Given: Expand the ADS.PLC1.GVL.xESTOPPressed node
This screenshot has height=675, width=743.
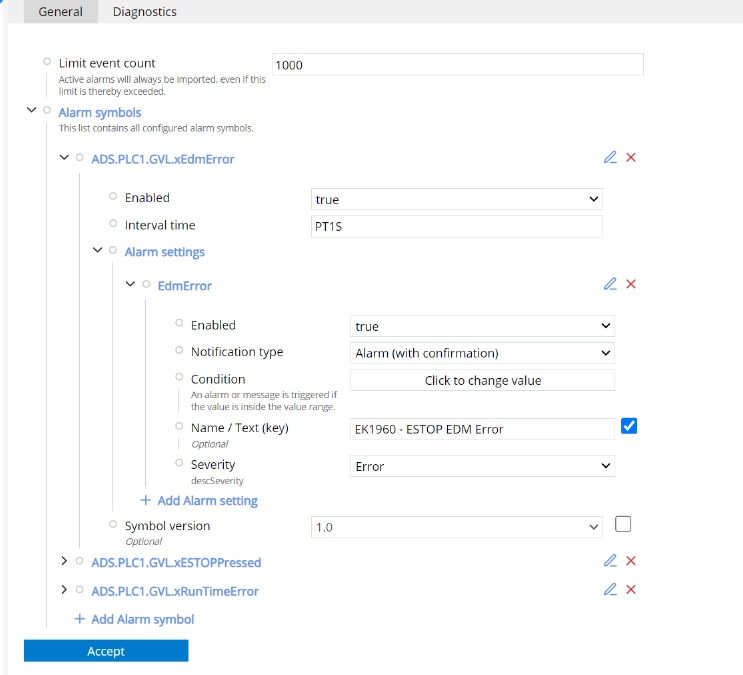Looking at the screenshot, I should tap(64, 561).
